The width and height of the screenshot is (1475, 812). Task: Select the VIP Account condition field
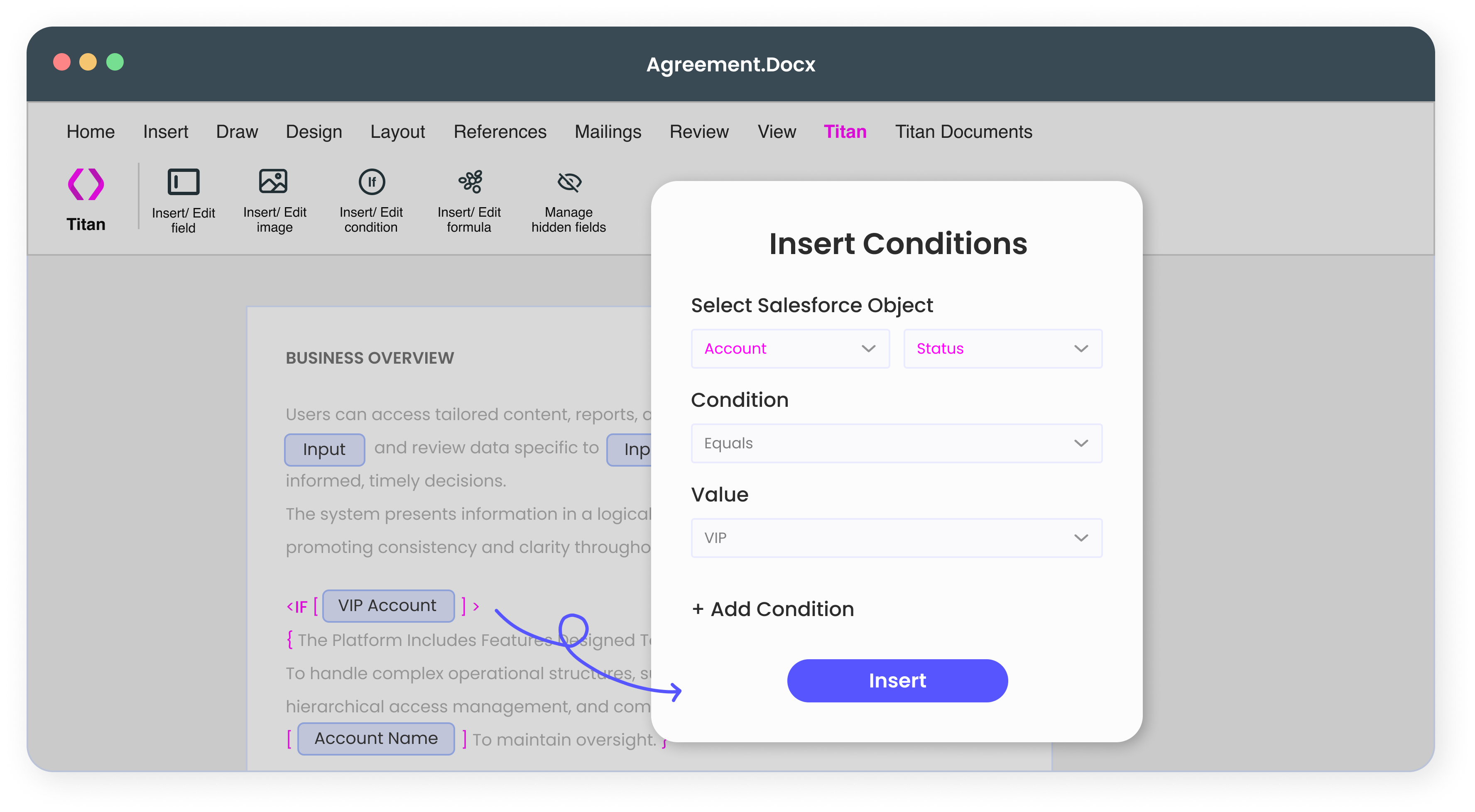point(388,605)
